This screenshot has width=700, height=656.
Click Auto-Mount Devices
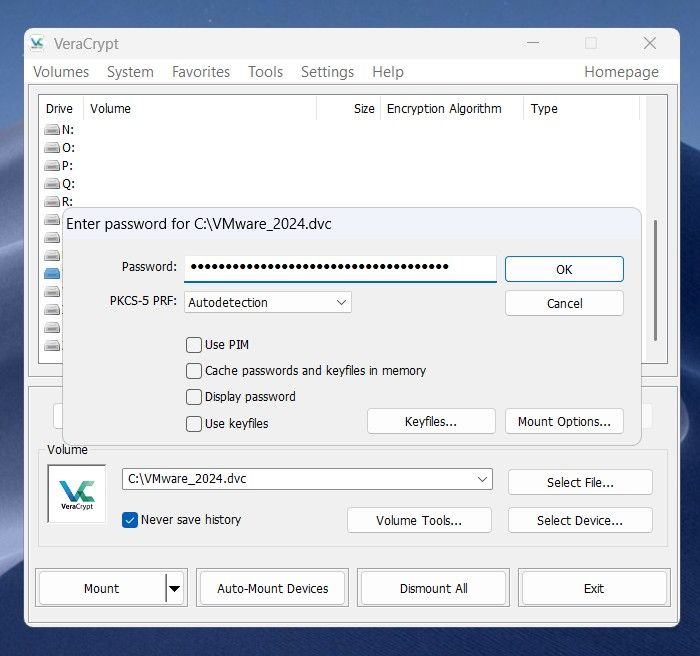pos(273,589)
